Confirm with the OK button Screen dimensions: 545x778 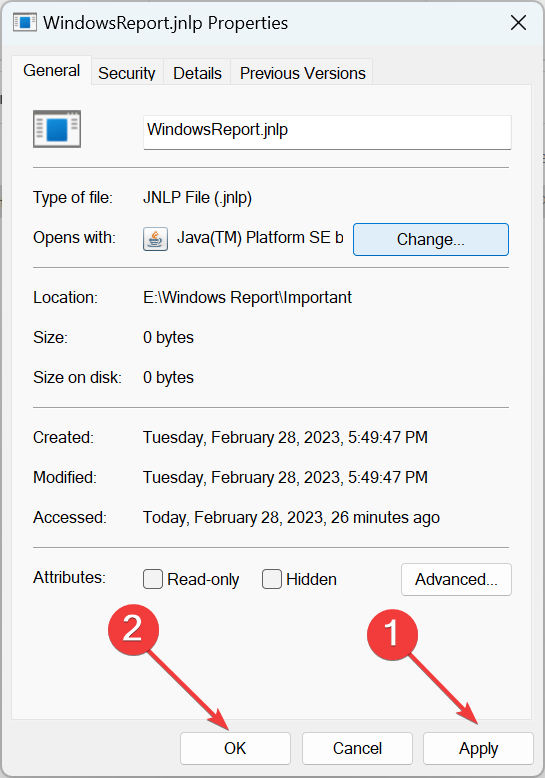click(x=235, y=748)
